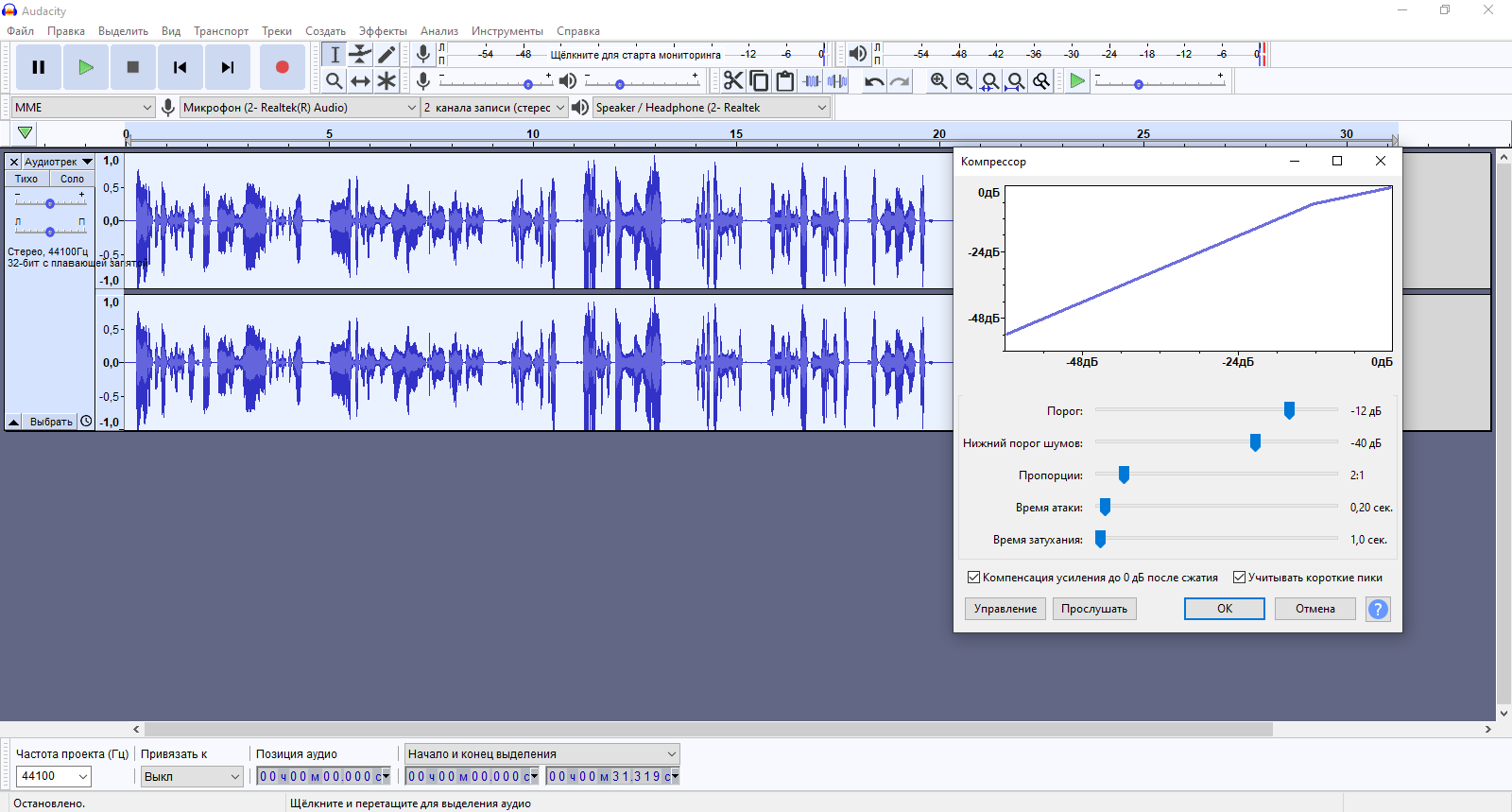Open the Привязать к Выкл dropdown
The width and height of the screenshot is (1512, 812).
(193, 776)
